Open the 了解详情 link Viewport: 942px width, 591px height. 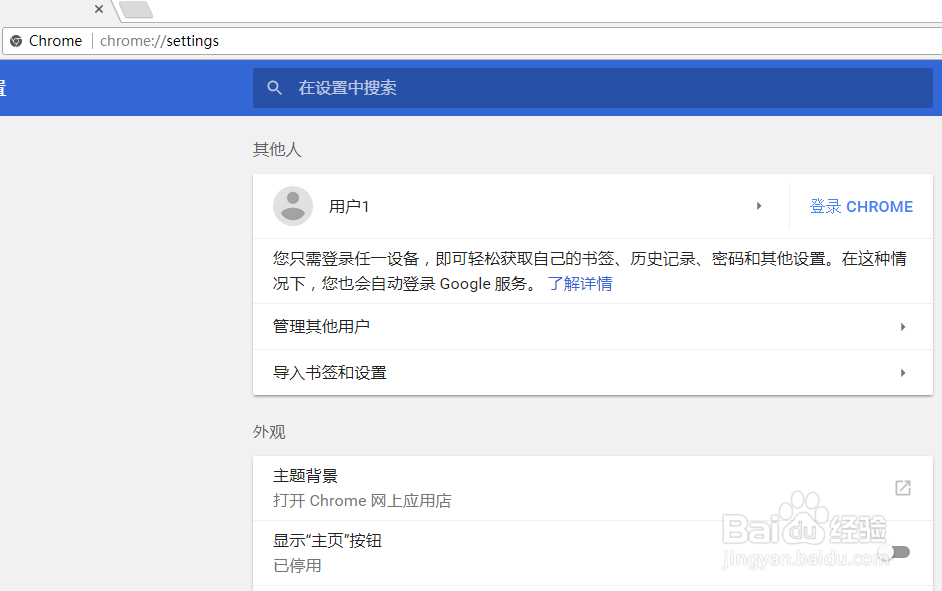click(580, 283)
